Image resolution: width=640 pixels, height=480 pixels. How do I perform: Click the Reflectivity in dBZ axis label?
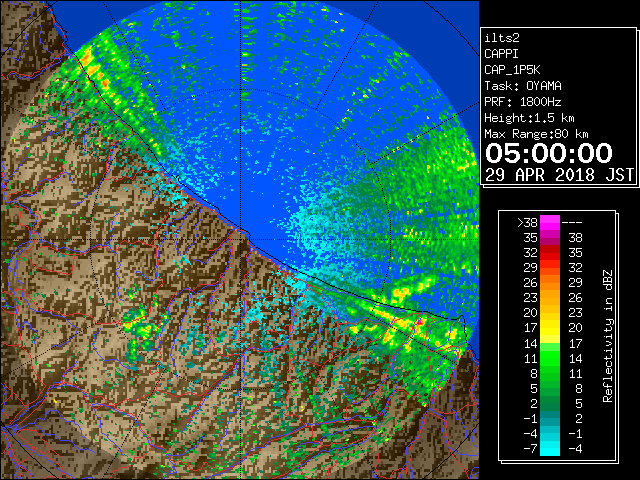coord(608,336)
